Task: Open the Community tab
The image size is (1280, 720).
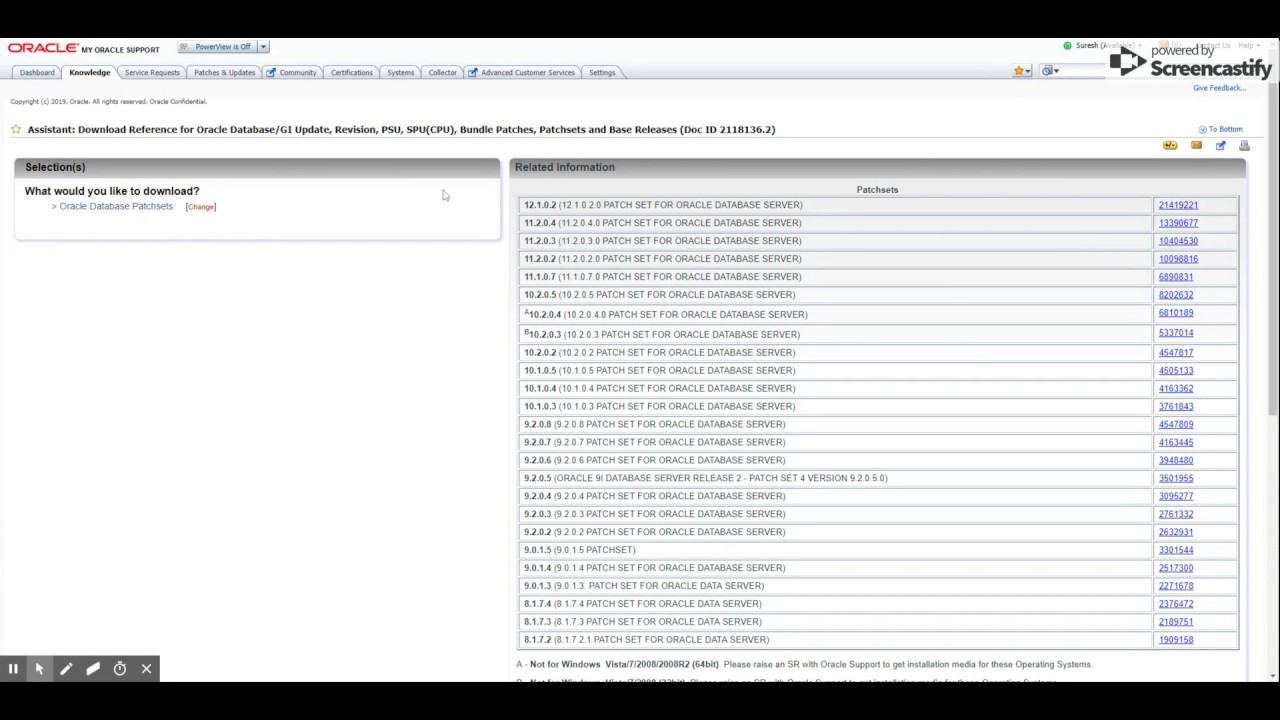Action: 292,72
